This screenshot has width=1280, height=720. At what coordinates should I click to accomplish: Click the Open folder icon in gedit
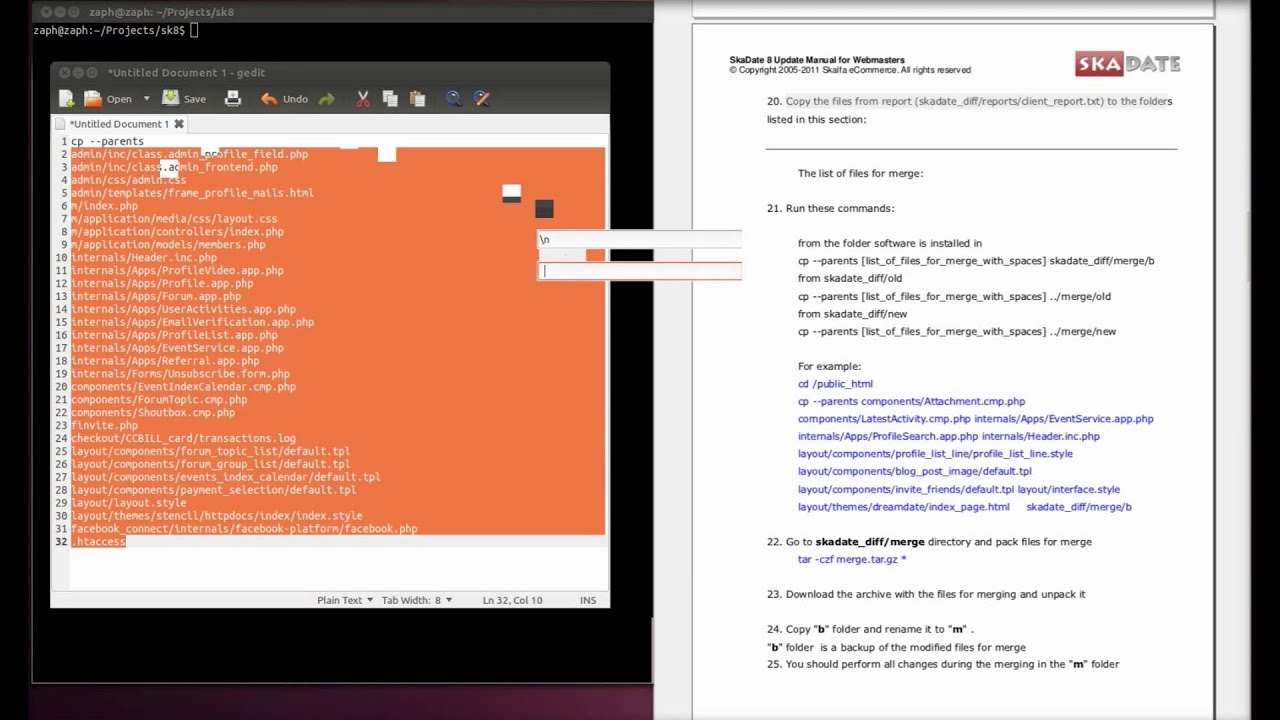pos(93,98)
